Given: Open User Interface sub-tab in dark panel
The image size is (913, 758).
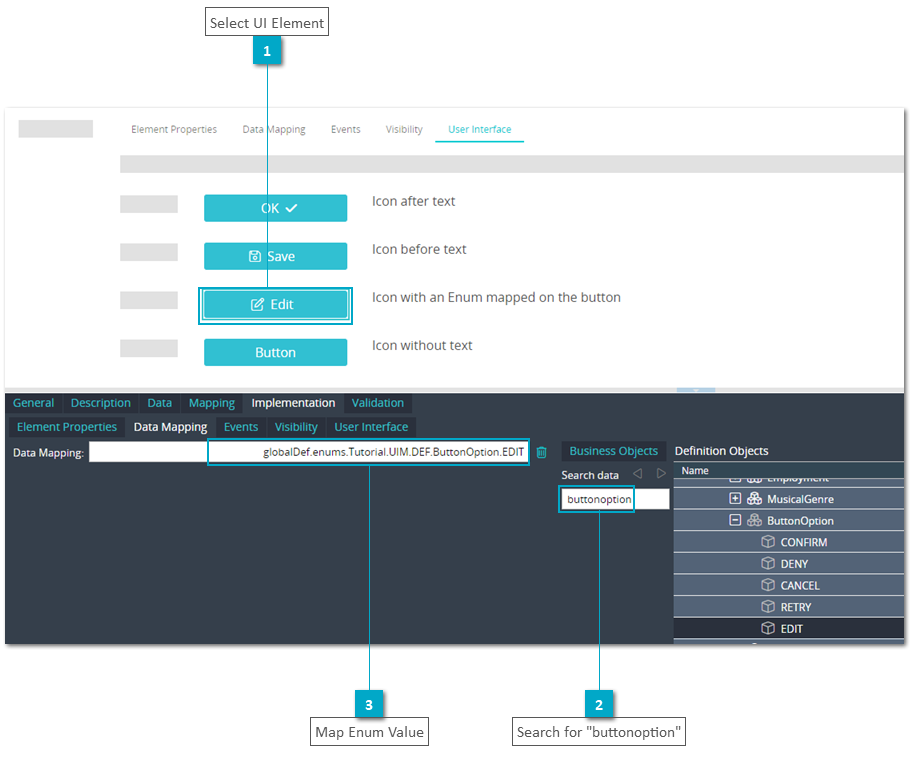Looking at the screenshot, I should click(371, 427).
